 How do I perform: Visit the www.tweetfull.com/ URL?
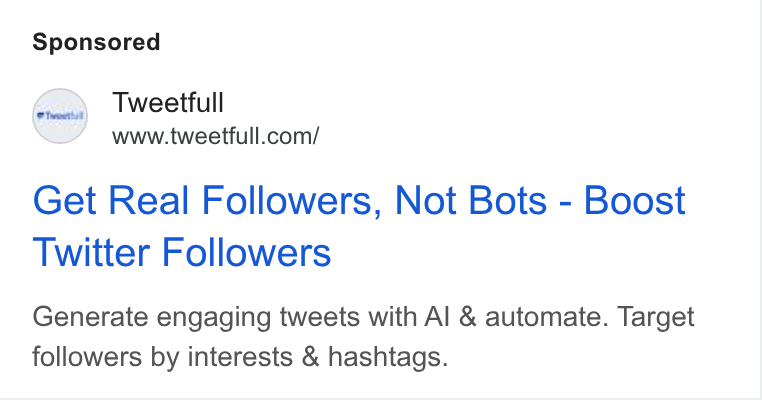tap(215, 136)
